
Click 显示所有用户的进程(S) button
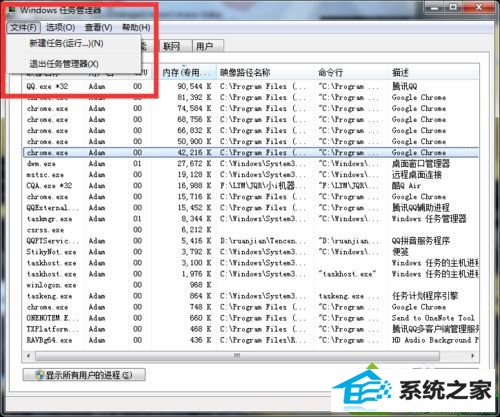click(84, 375)
